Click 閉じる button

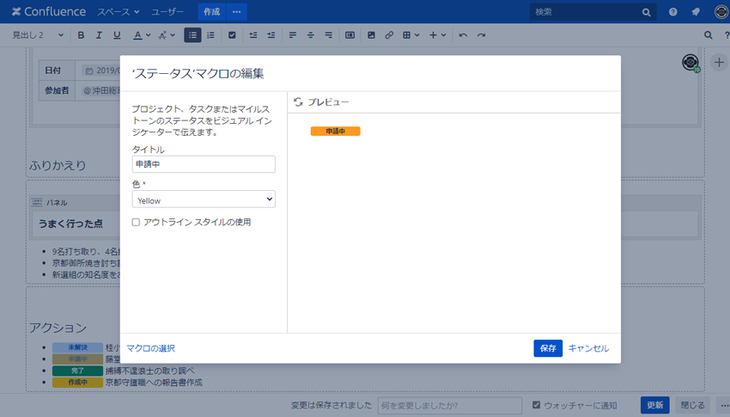[693, 405]
